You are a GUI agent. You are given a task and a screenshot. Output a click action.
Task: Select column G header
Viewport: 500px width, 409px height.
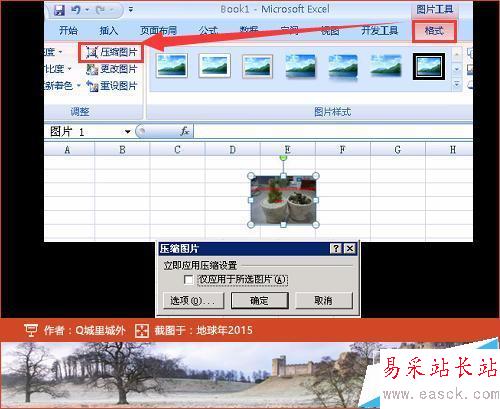[x=397, y=150]
